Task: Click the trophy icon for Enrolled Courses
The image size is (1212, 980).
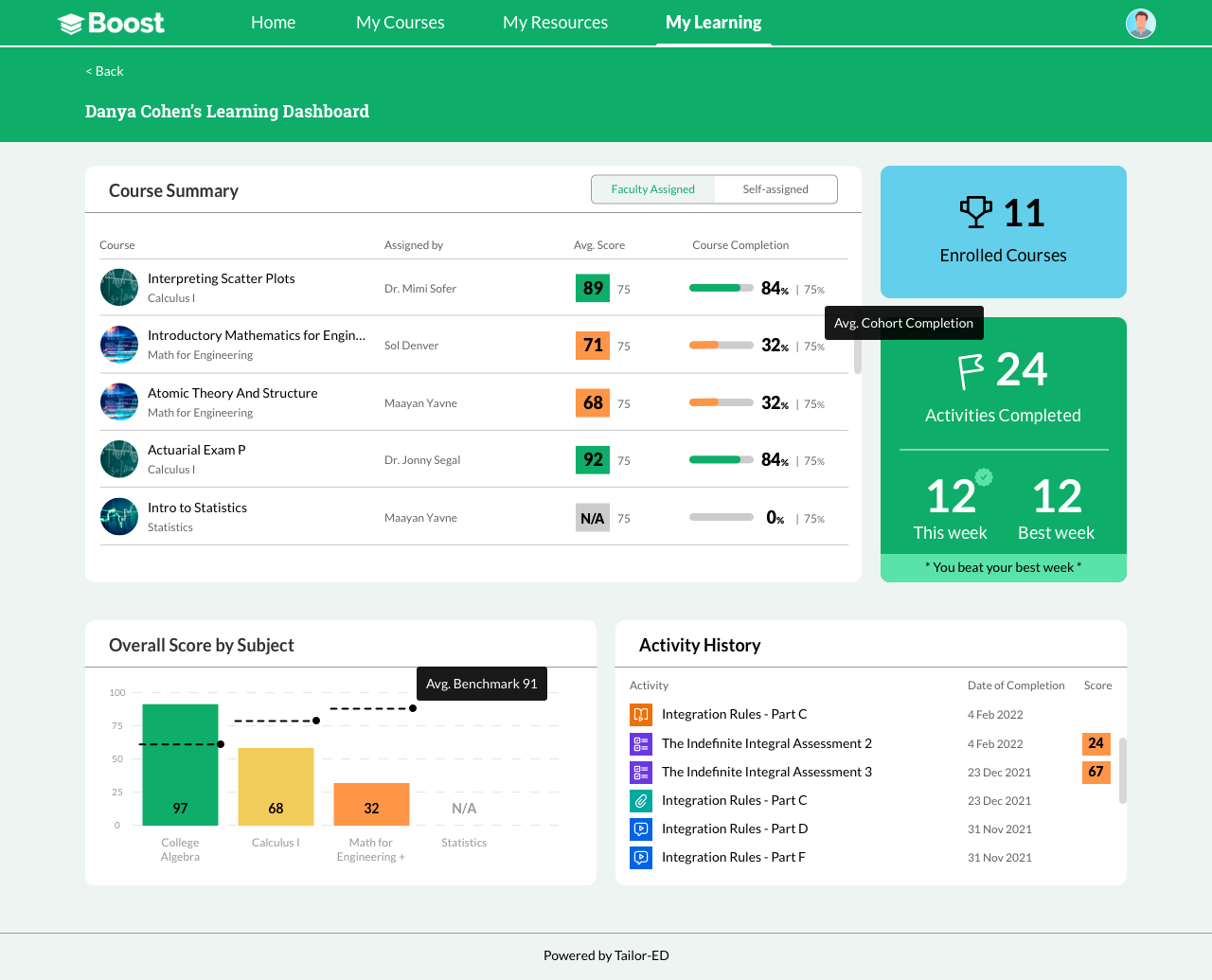Action: pos(976,212)
